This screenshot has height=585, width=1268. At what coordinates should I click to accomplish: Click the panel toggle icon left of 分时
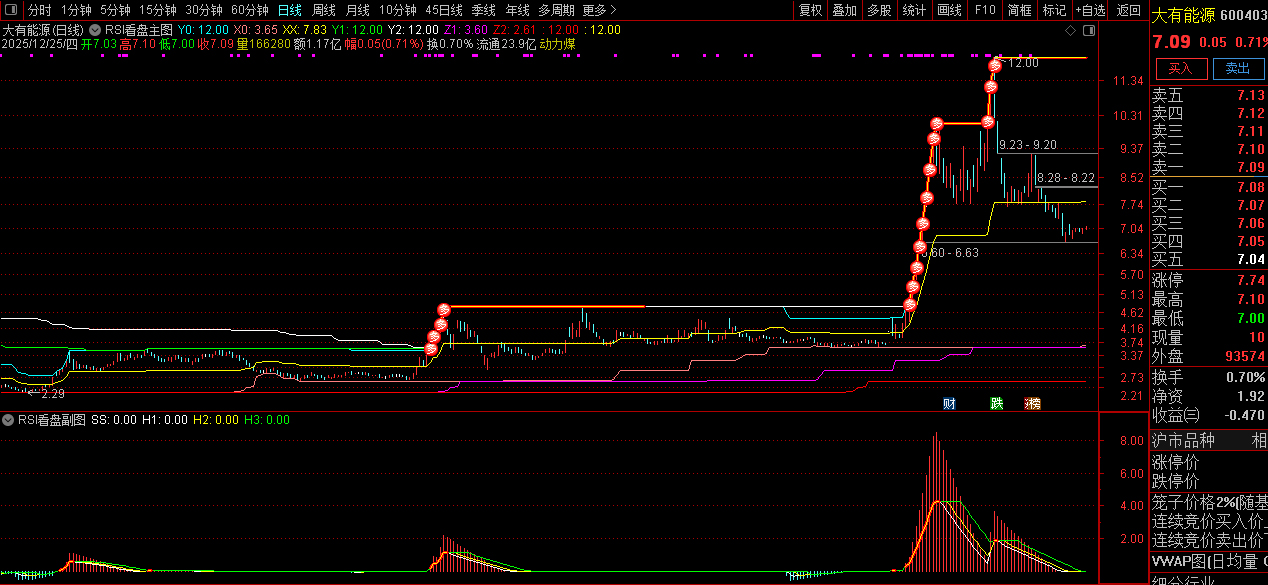coord(10,10)
